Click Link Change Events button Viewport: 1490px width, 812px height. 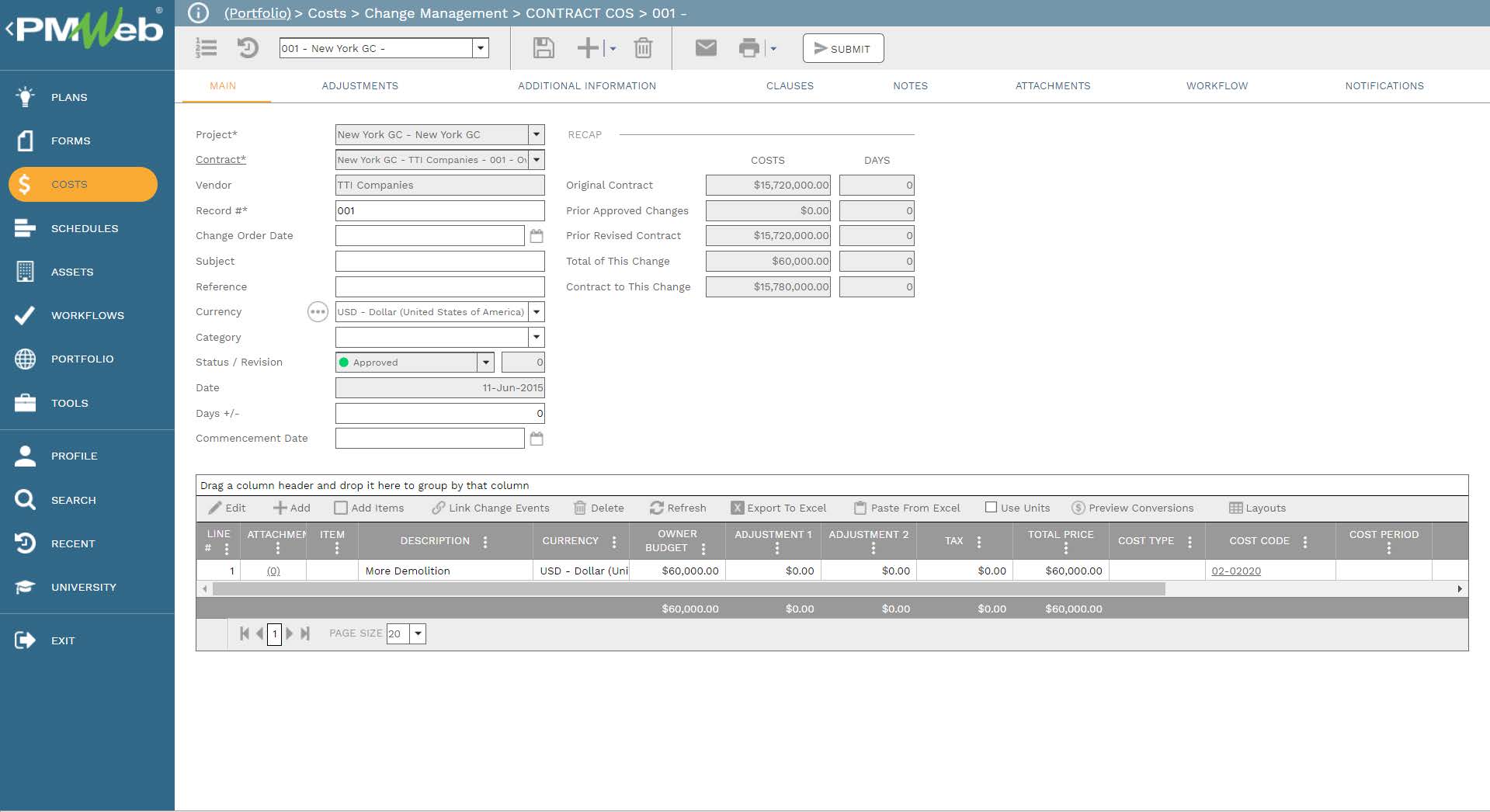tap(491, 508)
